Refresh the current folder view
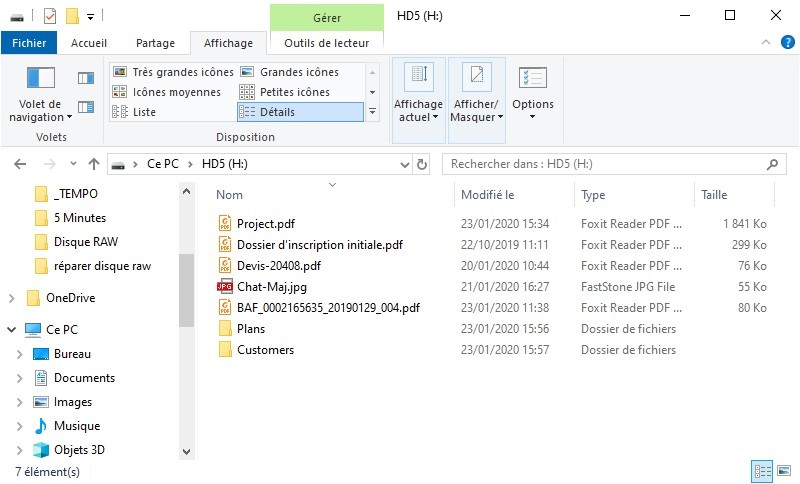The height and width of the screenshot is (484, 800). tap(422, 164)
